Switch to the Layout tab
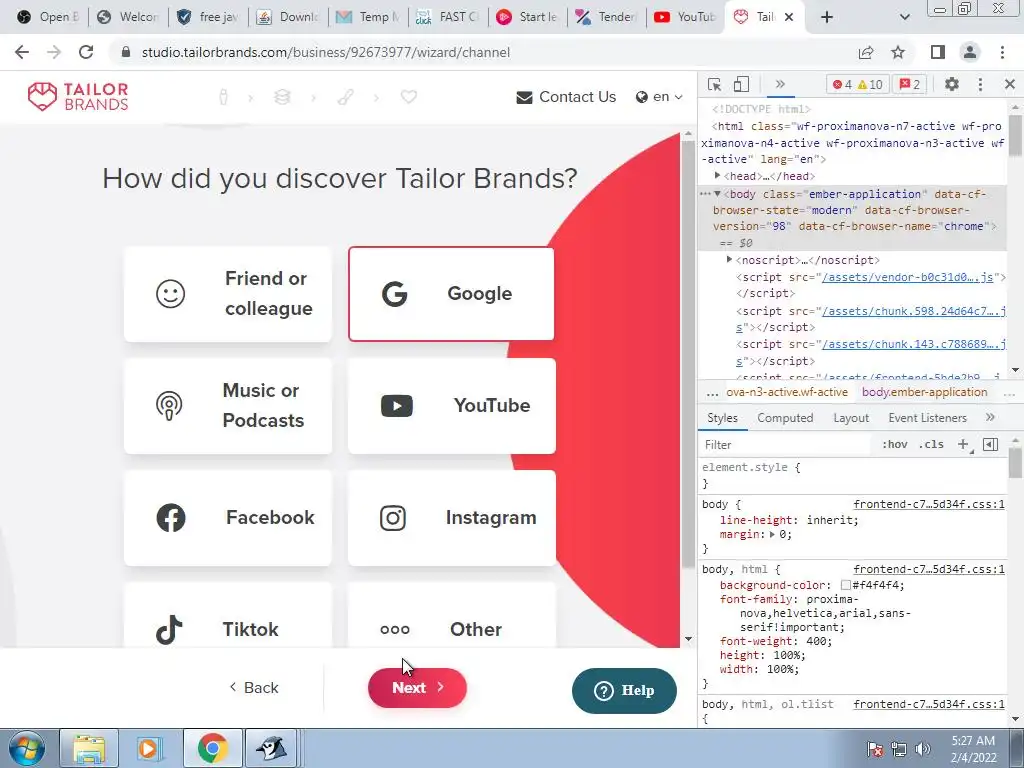 pos(851,418)
